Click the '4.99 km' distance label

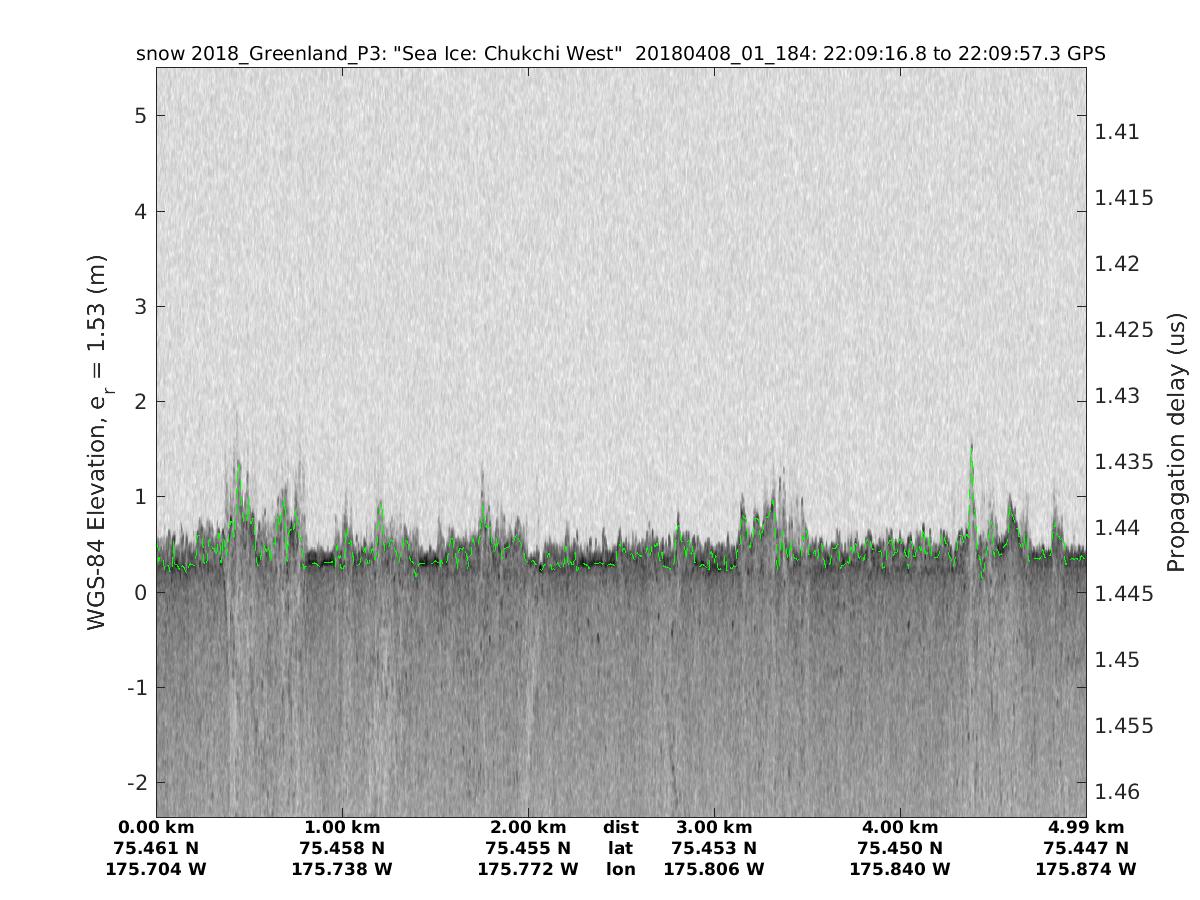click(x=1086, y=827)
